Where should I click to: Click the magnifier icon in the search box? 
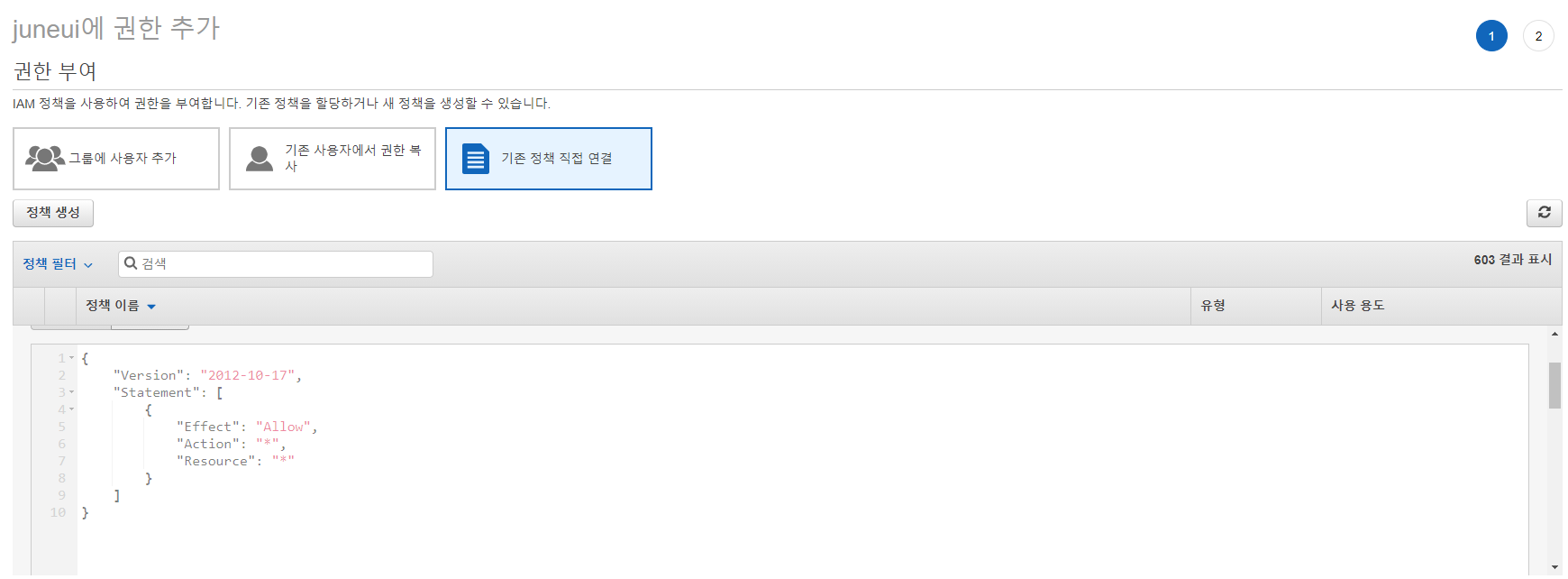pos(131,263)
